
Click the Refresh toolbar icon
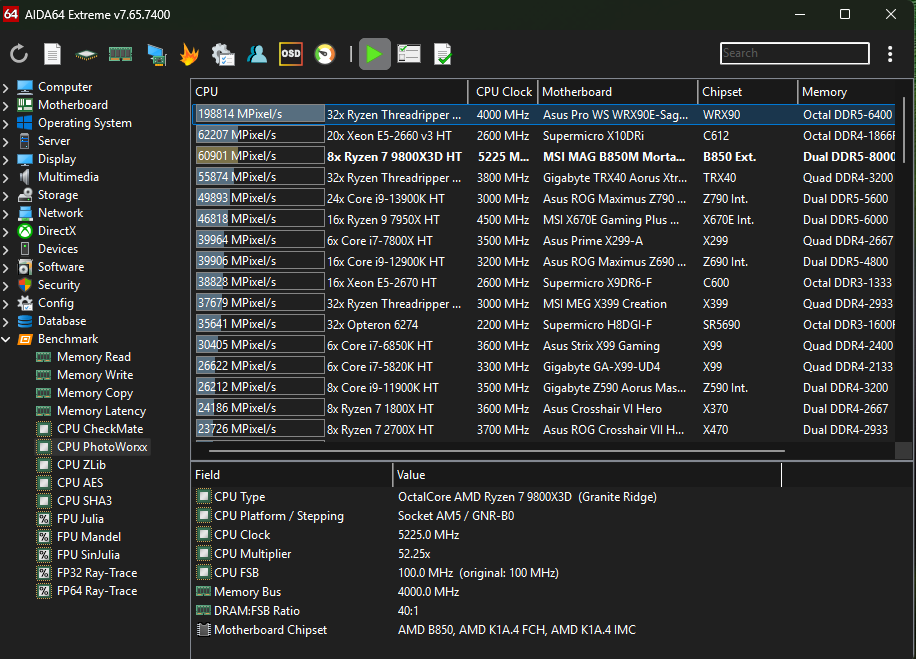click(19, 54)
